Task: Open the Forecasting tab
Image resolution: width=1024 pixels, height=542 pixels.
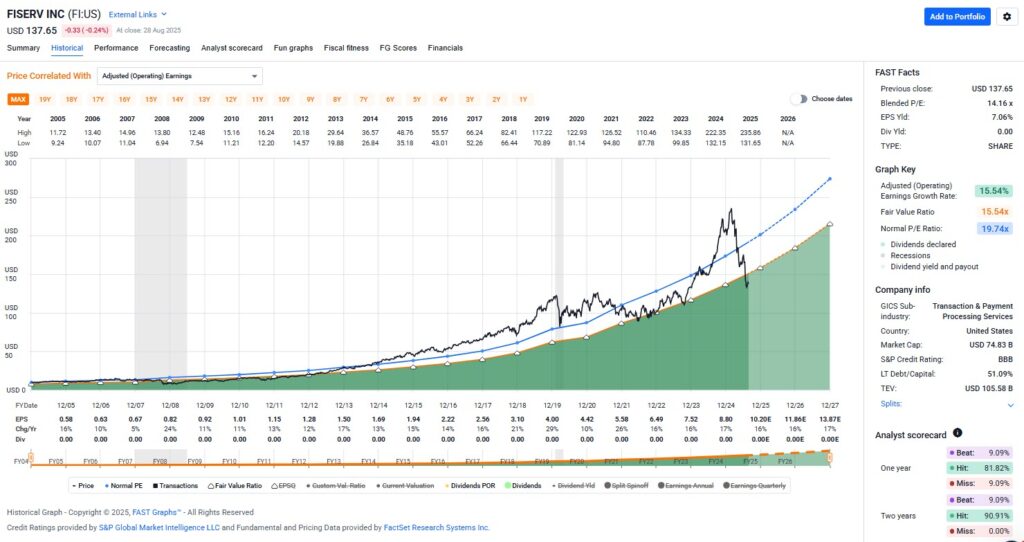Action: point(170,48)
